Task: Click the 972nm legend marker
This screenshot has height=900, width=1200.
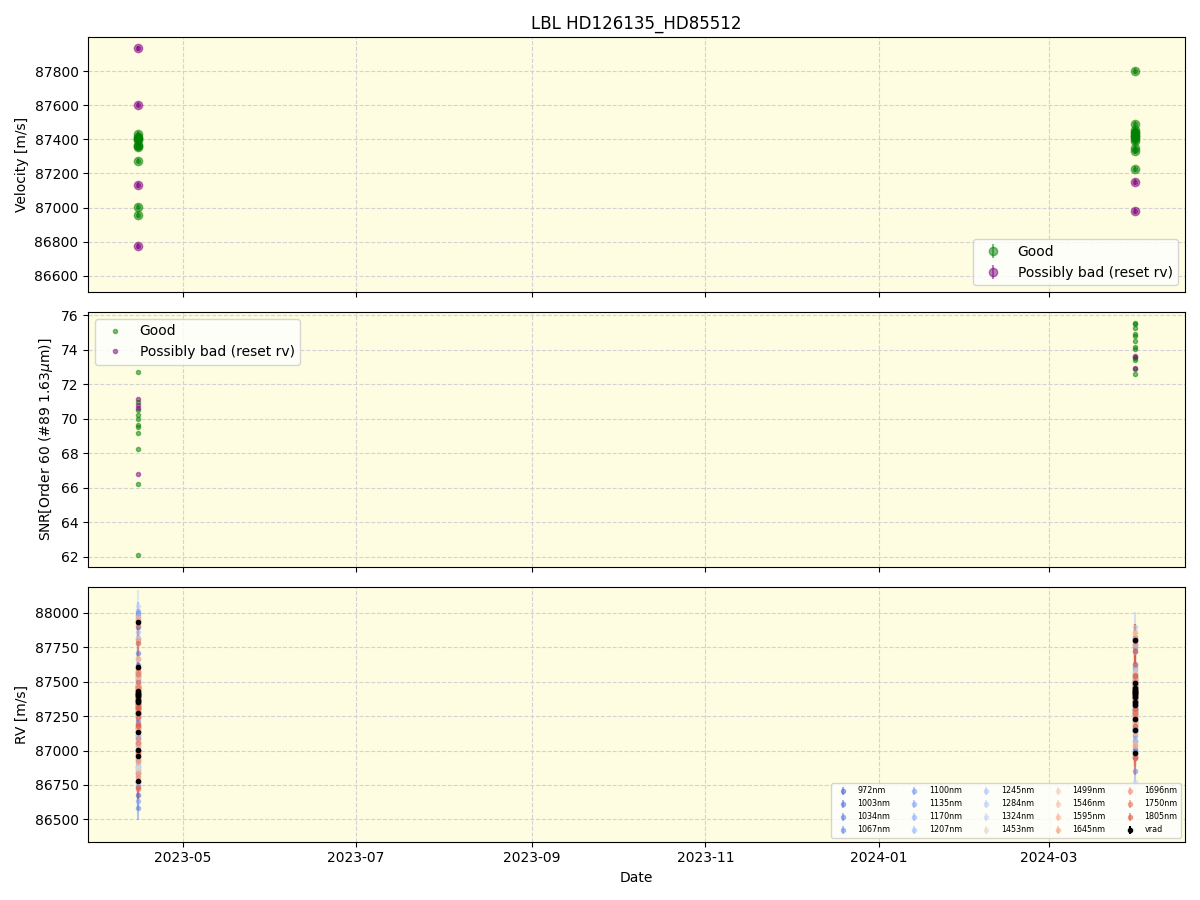Action: tap(843, 790)
